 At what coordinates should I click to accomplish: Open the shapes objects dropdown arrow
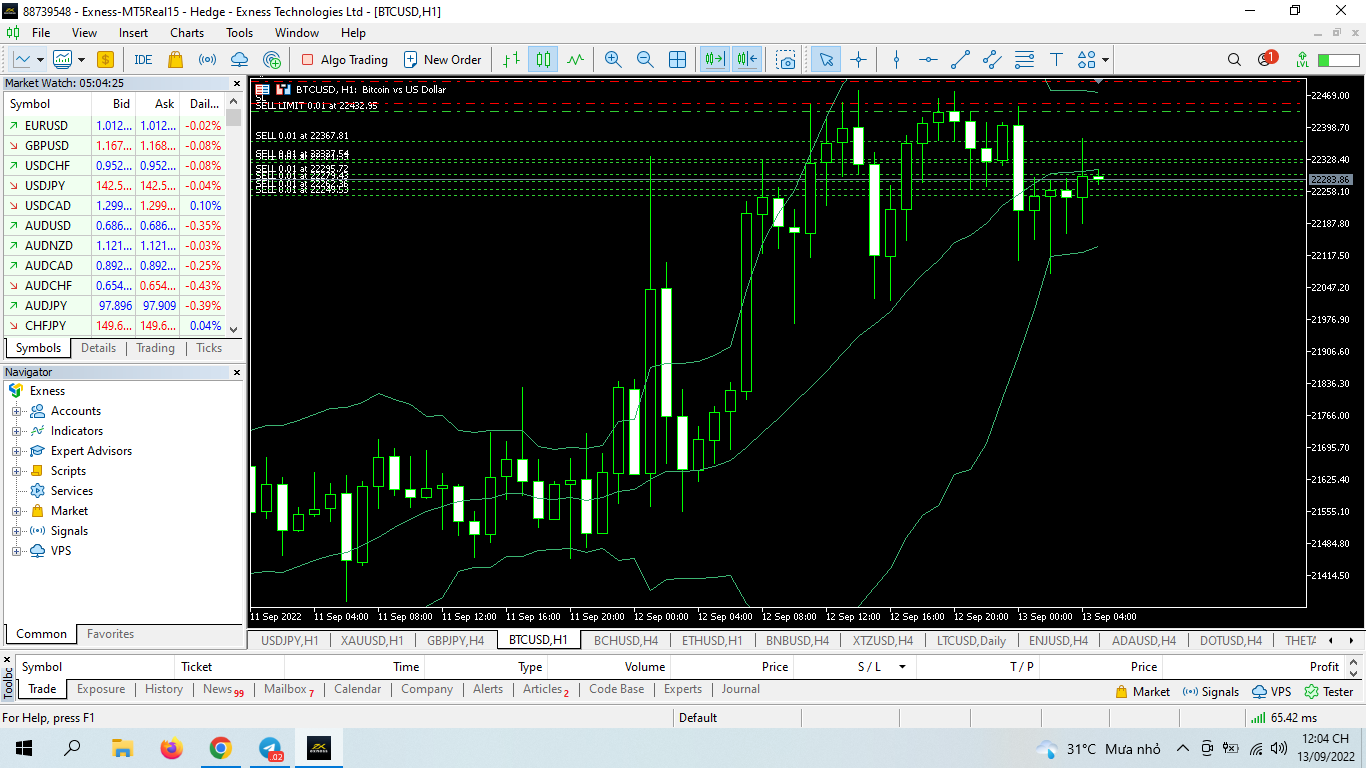(1105, 59)
